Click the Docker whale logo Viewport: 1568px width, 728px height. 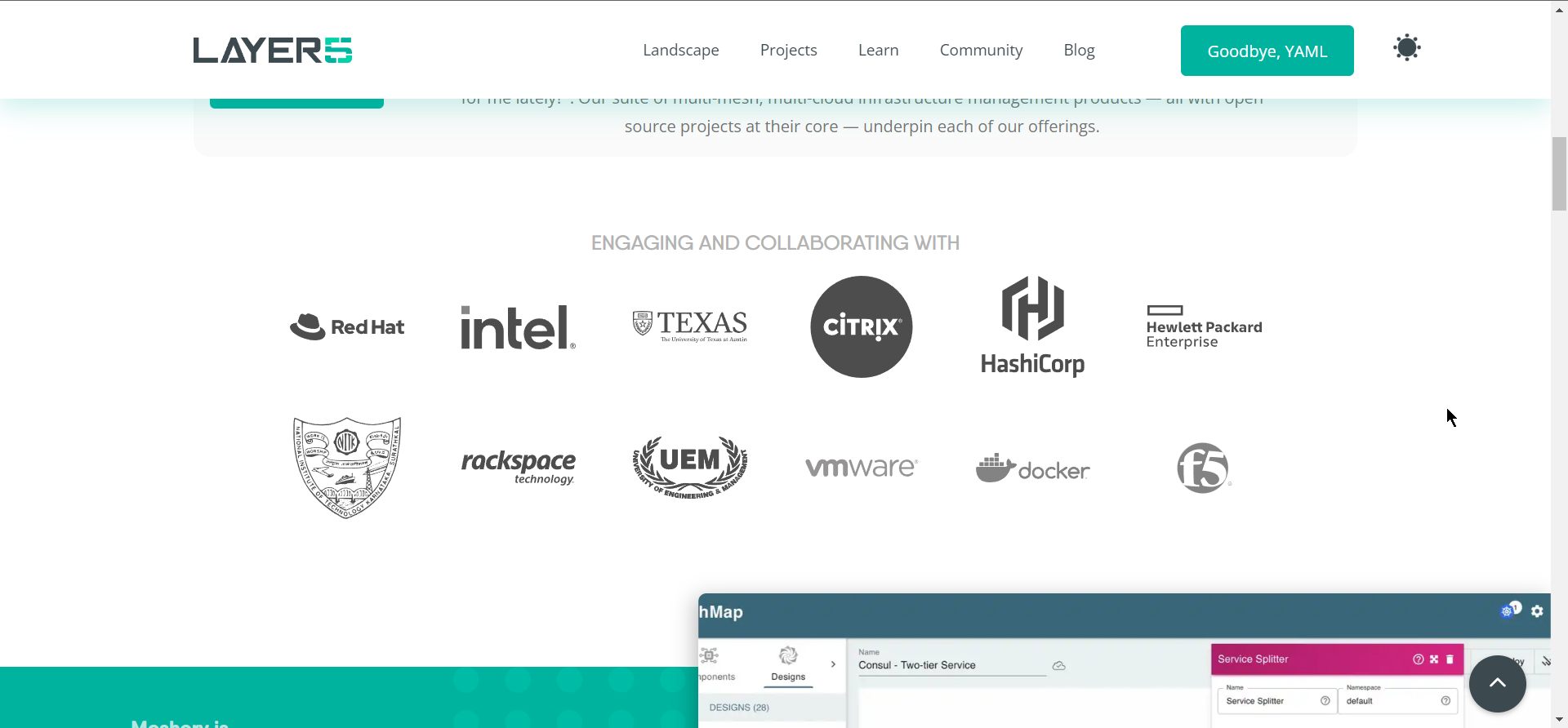tap(1032, 468)
